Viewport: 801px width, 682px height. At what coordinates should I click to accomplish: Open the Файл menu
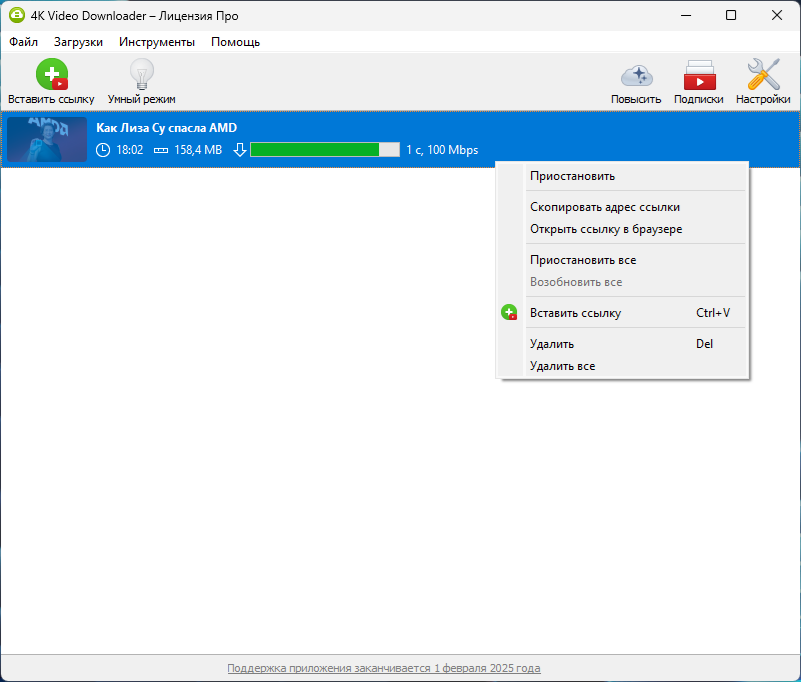tap(23, 42)
